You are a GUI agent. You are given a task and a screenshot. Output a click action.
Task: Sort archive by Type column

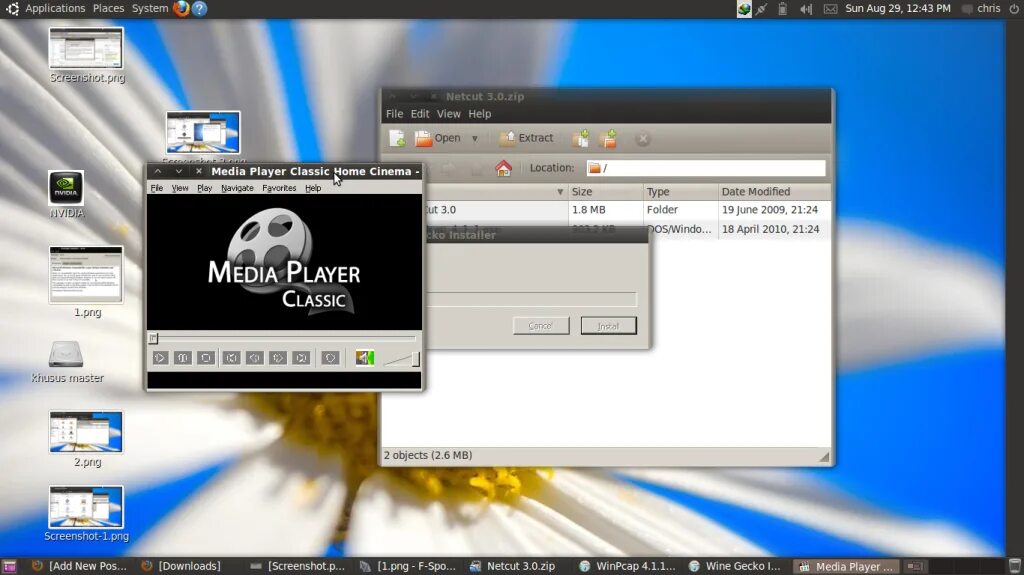(x=680, y=192)
